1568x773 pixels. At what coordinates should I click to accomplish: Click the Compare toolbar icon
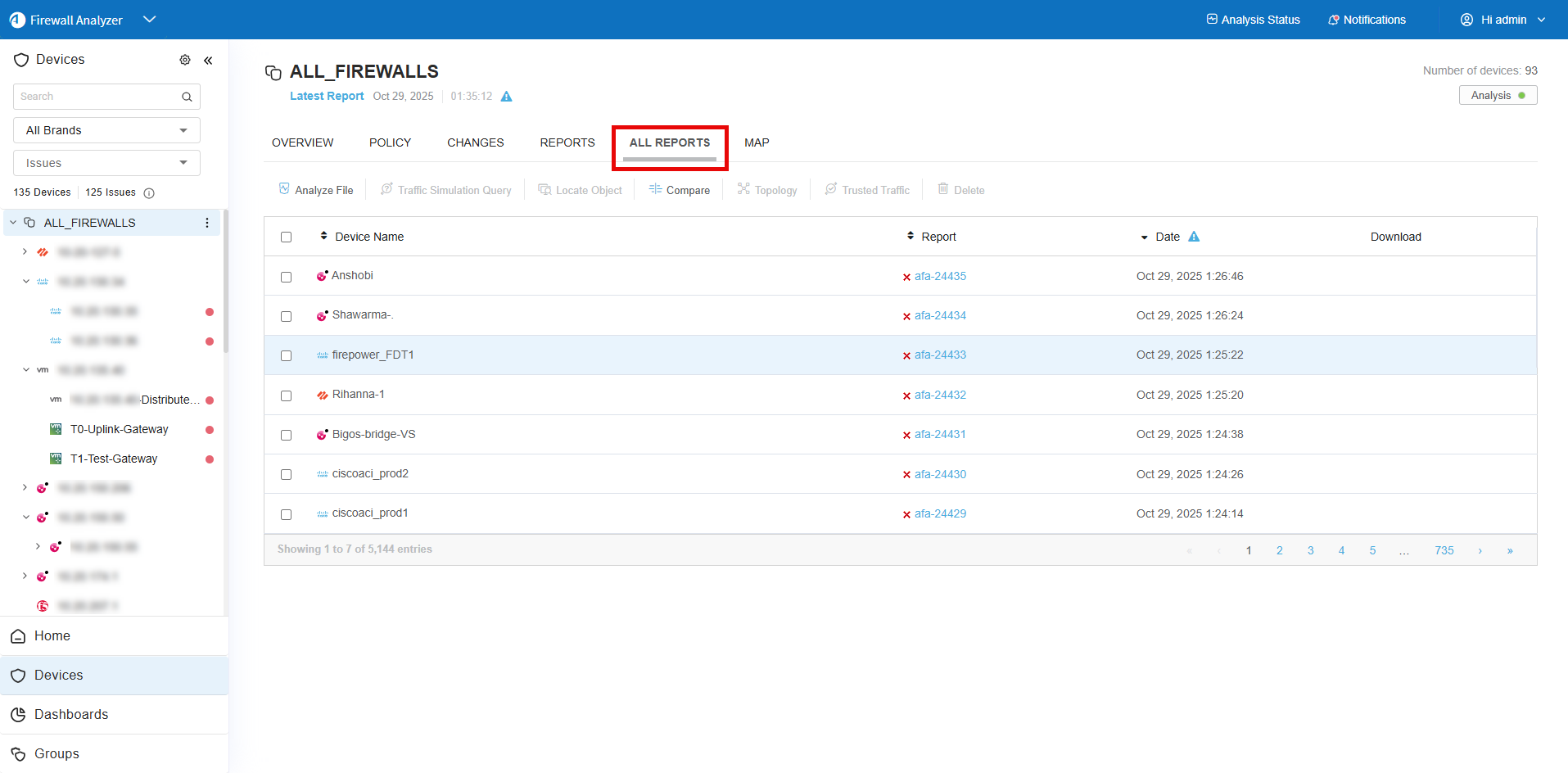(655, 189)
